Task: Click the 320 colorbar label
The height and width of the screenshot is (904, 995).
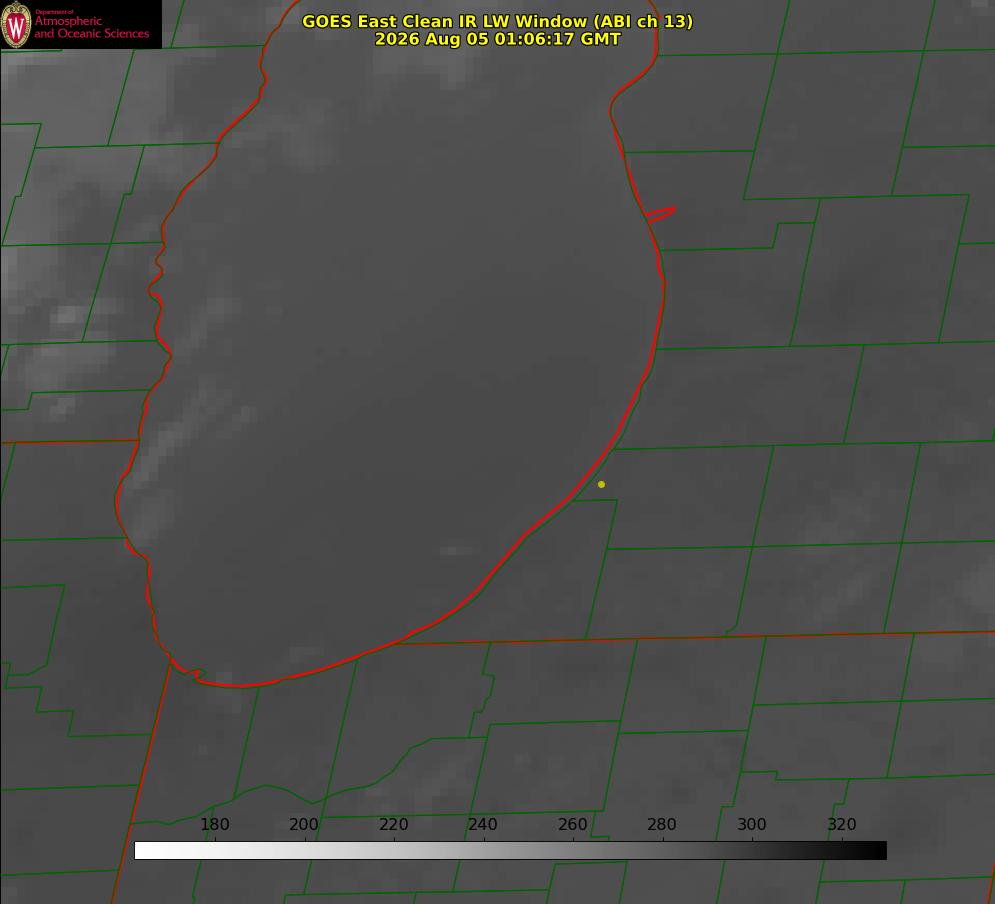Action: point(842,824)
